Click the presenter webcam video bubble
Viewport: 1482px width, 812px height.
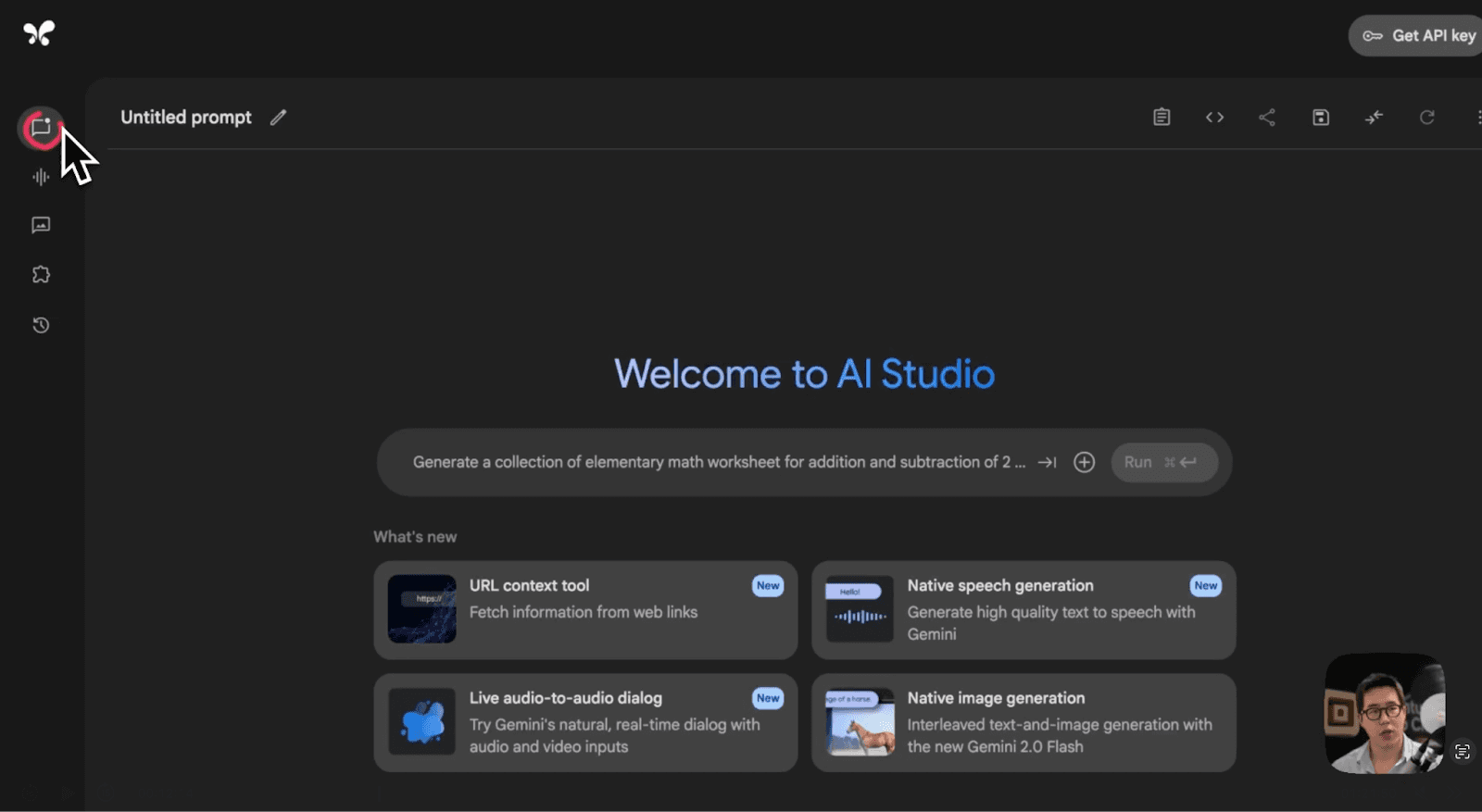click(x=1385, y=713)
